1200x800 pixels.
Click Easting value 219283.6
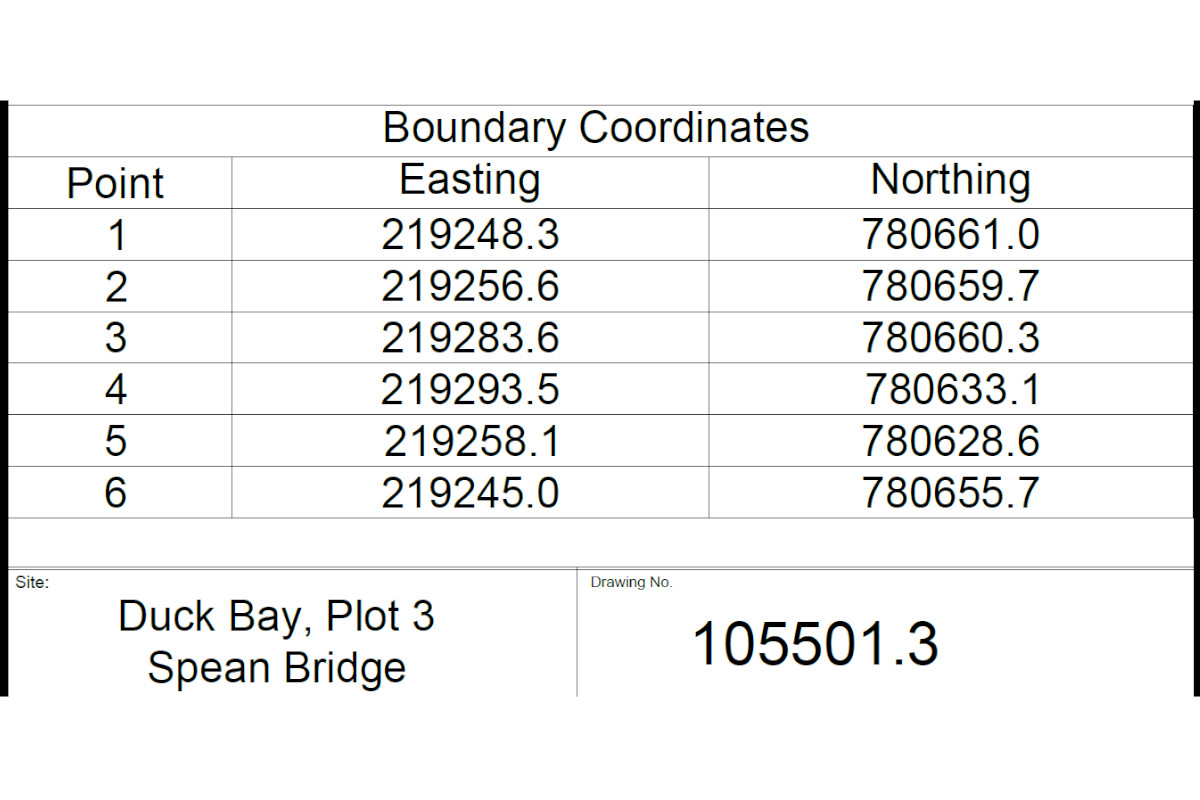point(470,339)
